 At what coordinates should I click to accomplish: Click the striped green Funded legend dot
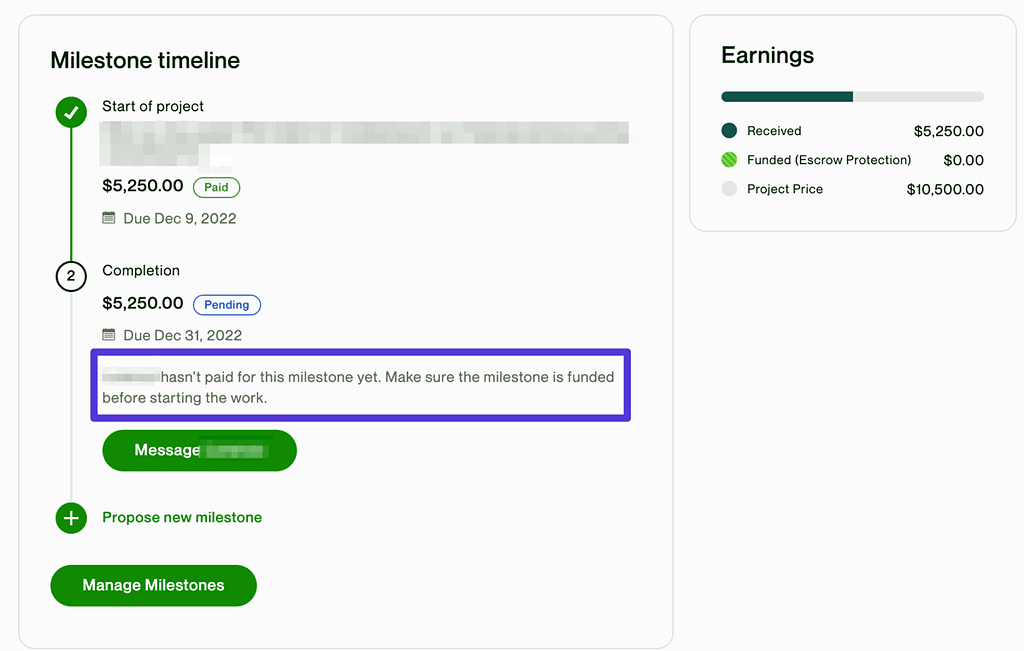tap(729, 160)
